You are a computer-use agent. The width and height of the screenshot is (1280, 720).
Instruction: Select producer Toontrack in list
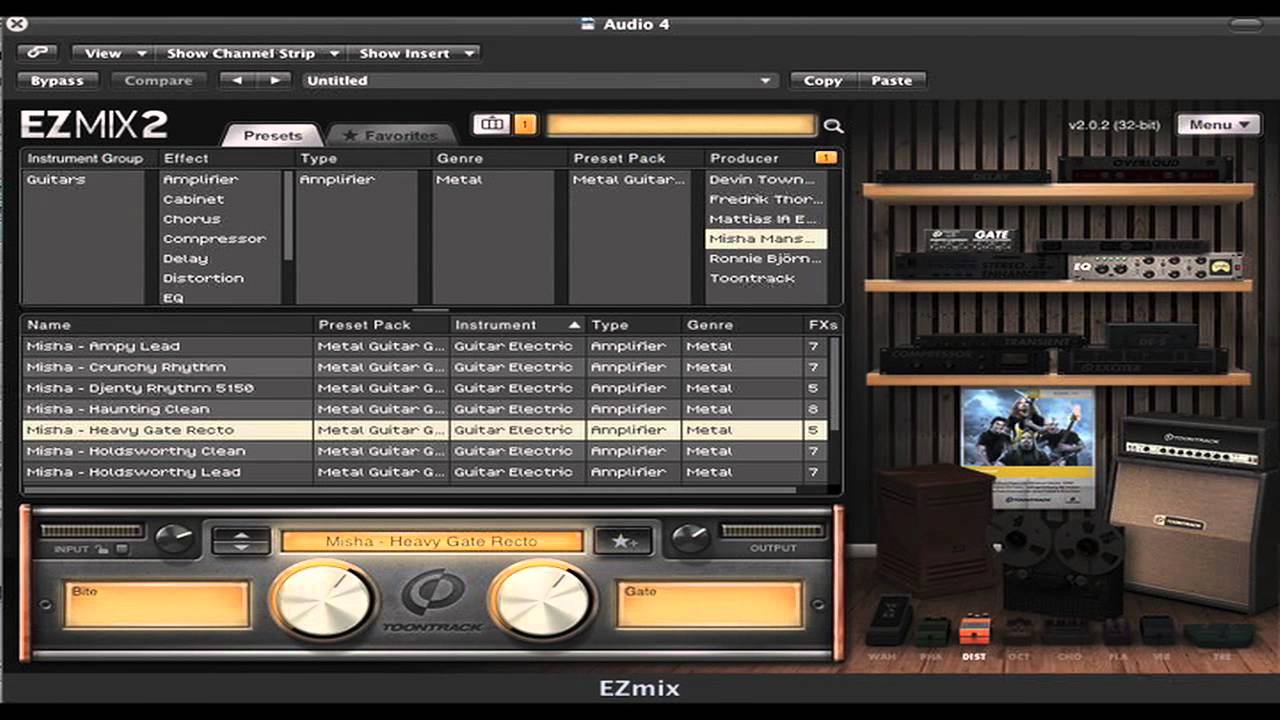[766, 278]
